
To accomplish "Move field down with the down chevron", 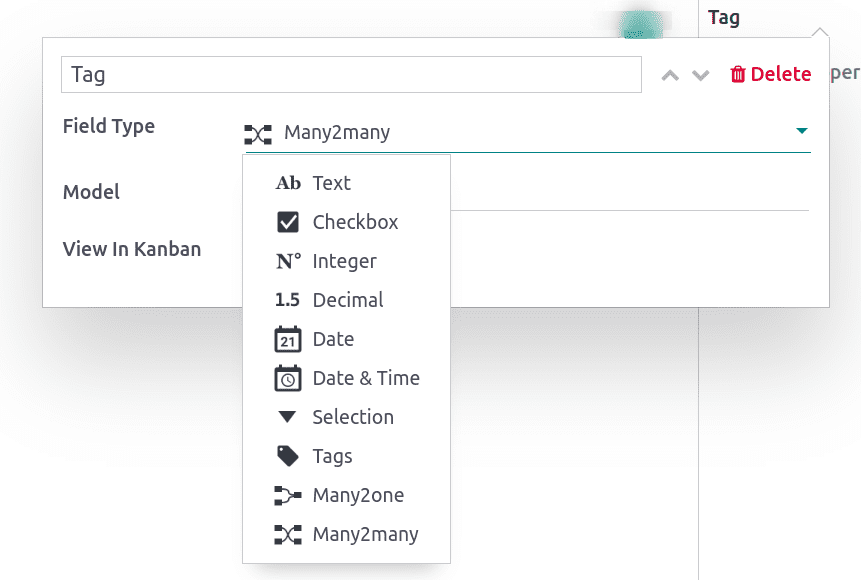I will pyautogui.click(x=700, y=75).
